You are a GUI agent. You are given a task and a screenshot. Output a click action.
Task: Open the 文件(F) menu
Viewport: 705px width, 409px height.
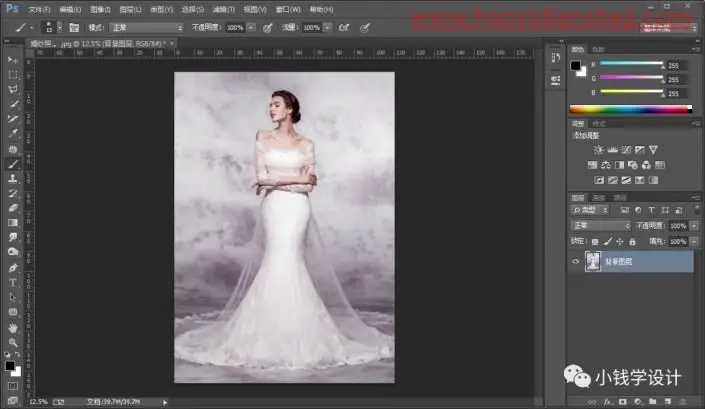[x=39, y=9]
